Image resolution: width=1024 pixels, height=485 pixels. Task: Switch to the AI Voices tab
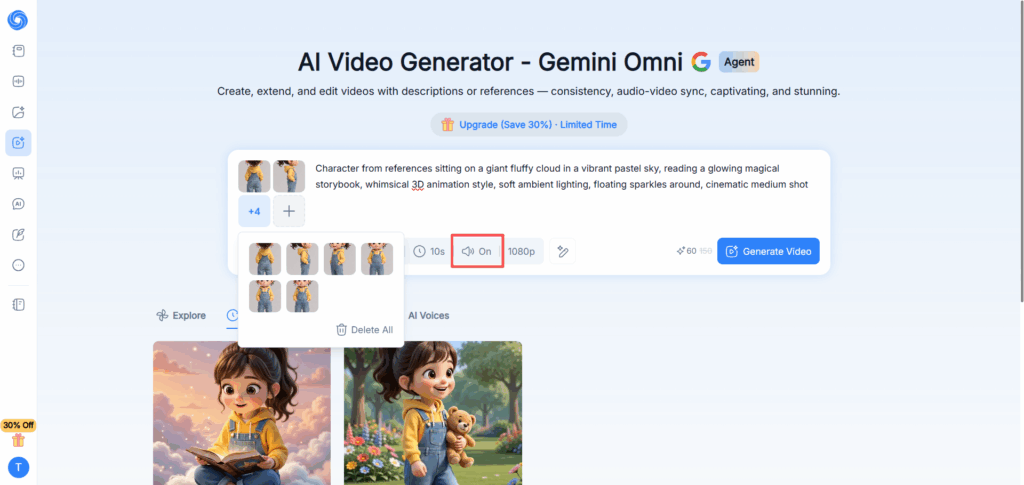tap(428, 316)
